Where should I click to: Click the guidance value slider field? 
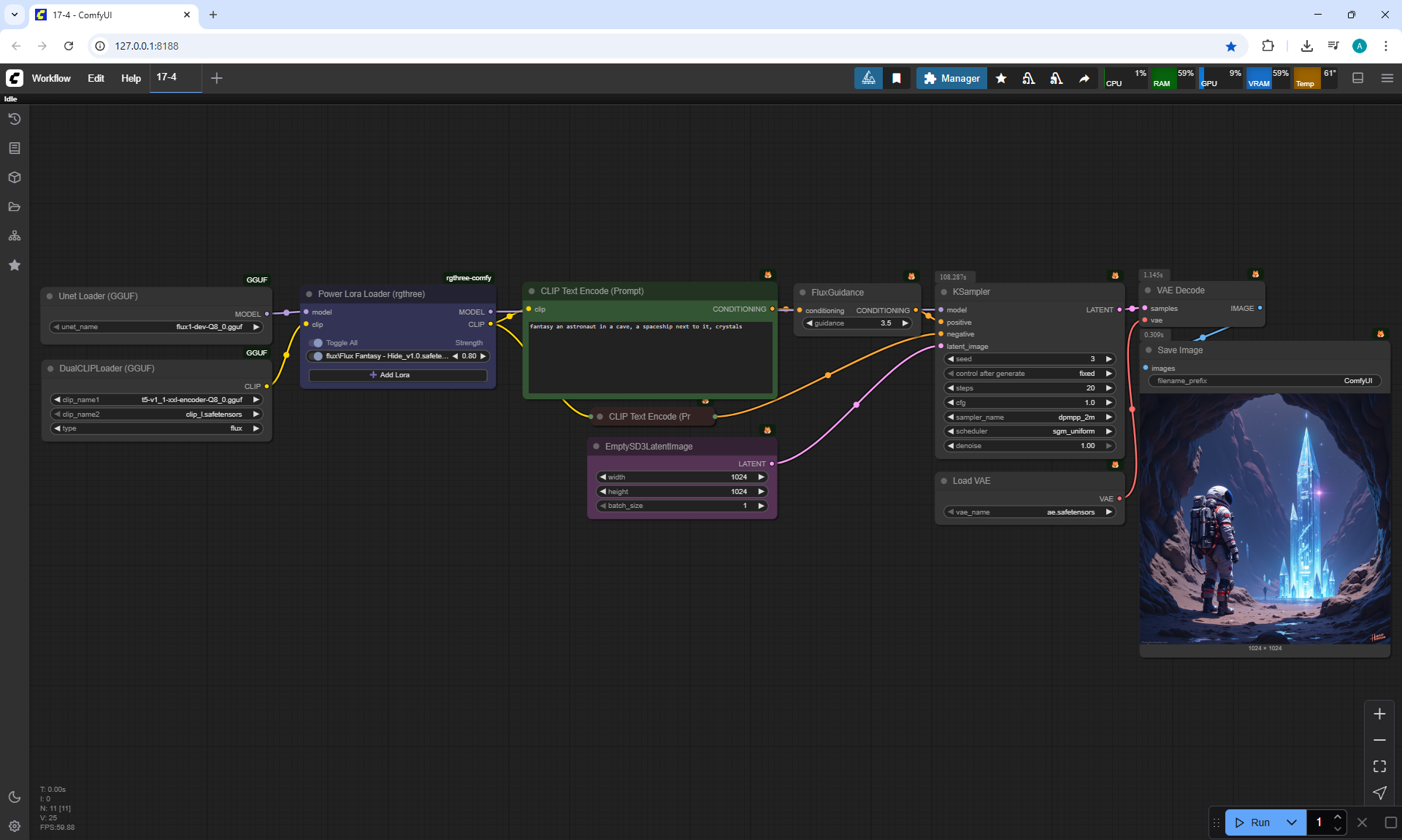[x=857, y=323]
